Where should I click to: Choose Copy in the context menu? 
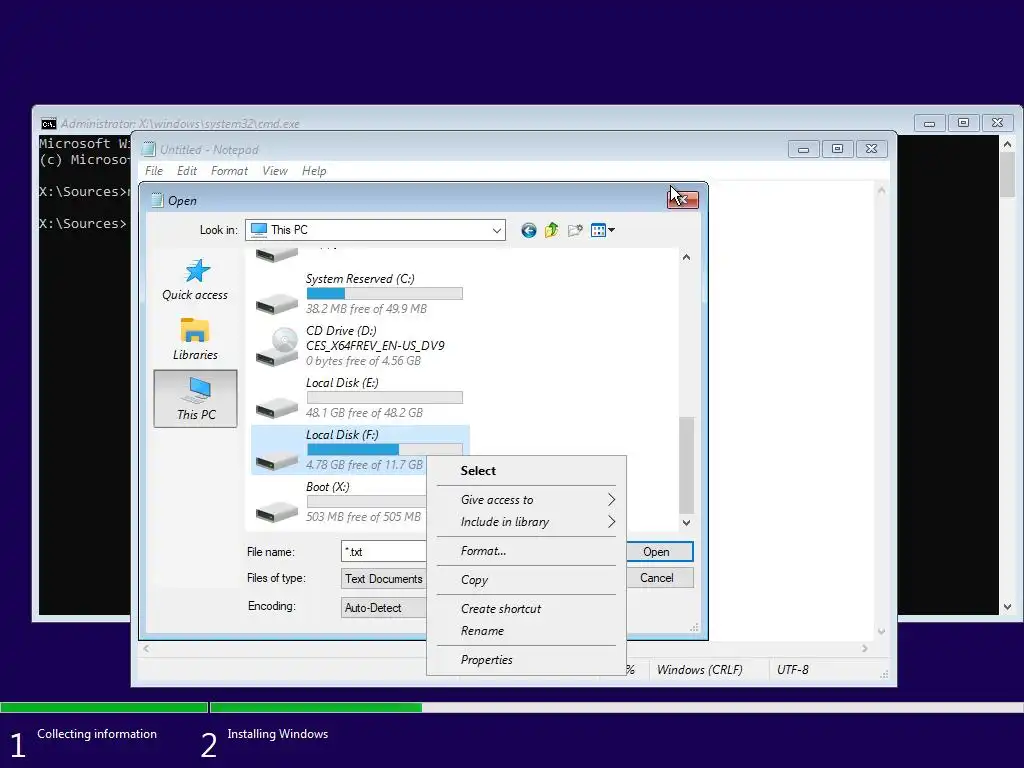526,580
